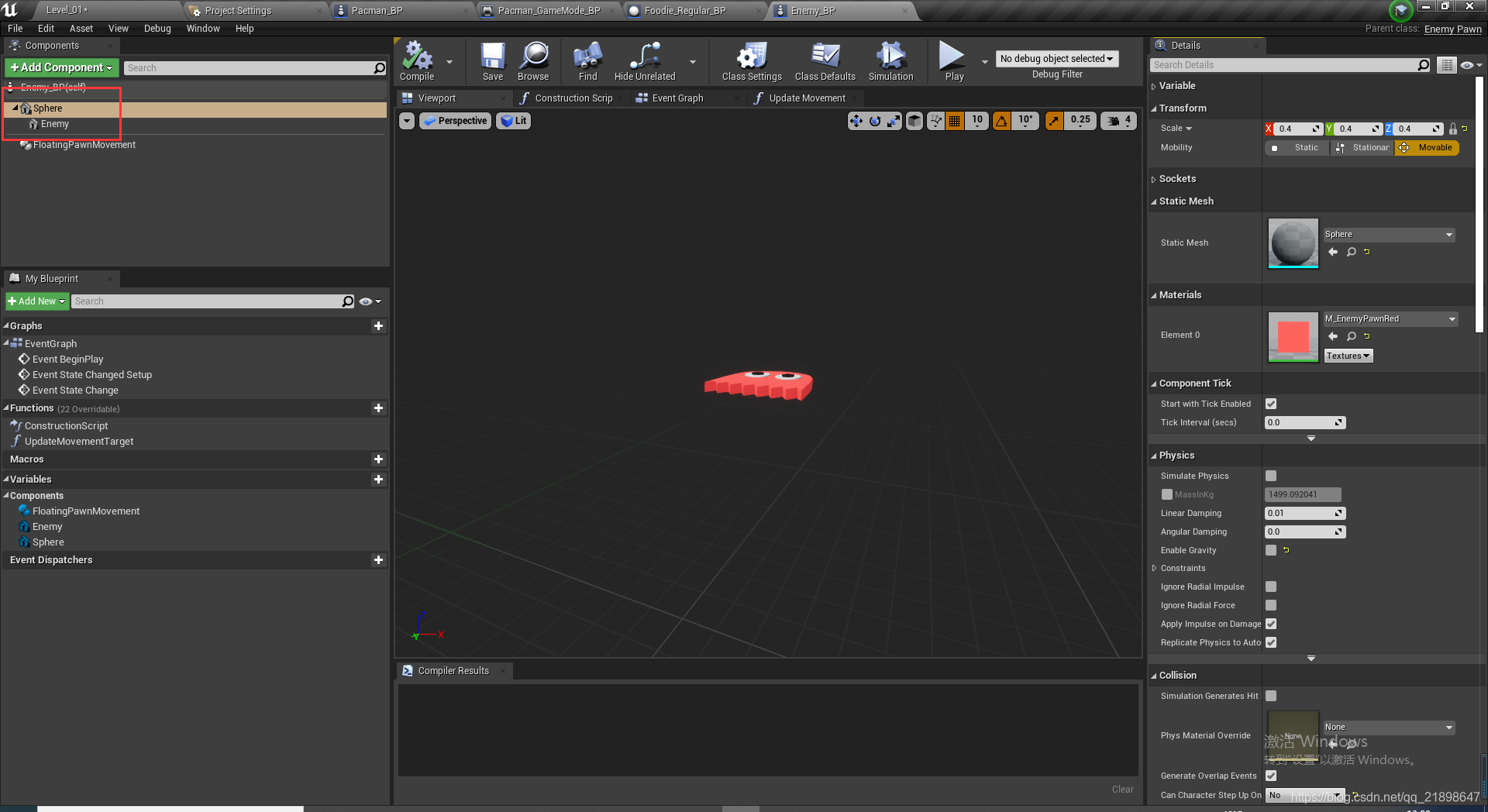Toggle surface snapping icon

coord(935,121)
